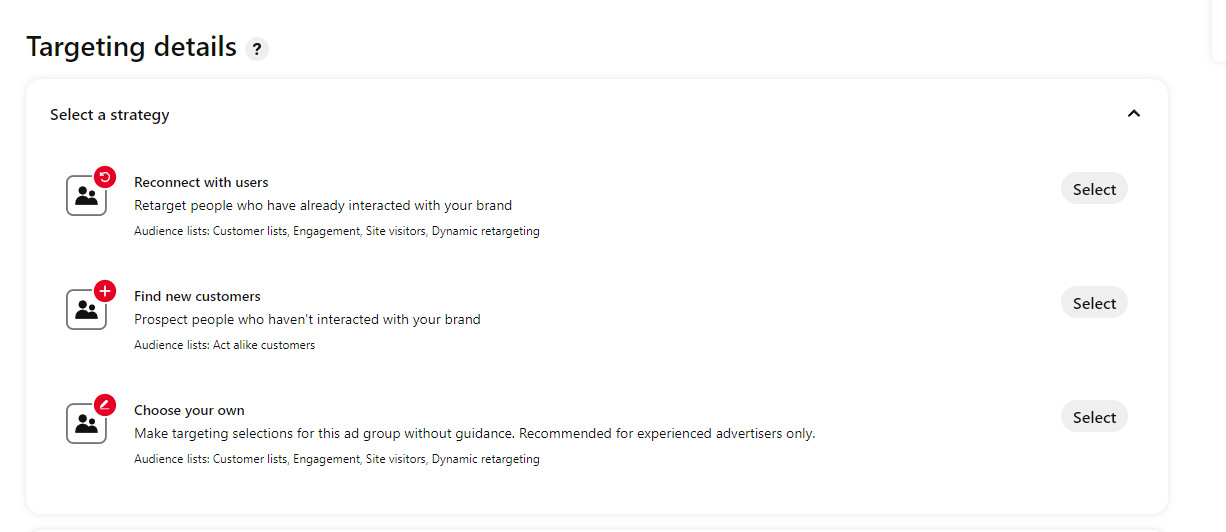Click the Reconnect with users people icon

click(x=86, y=196)
